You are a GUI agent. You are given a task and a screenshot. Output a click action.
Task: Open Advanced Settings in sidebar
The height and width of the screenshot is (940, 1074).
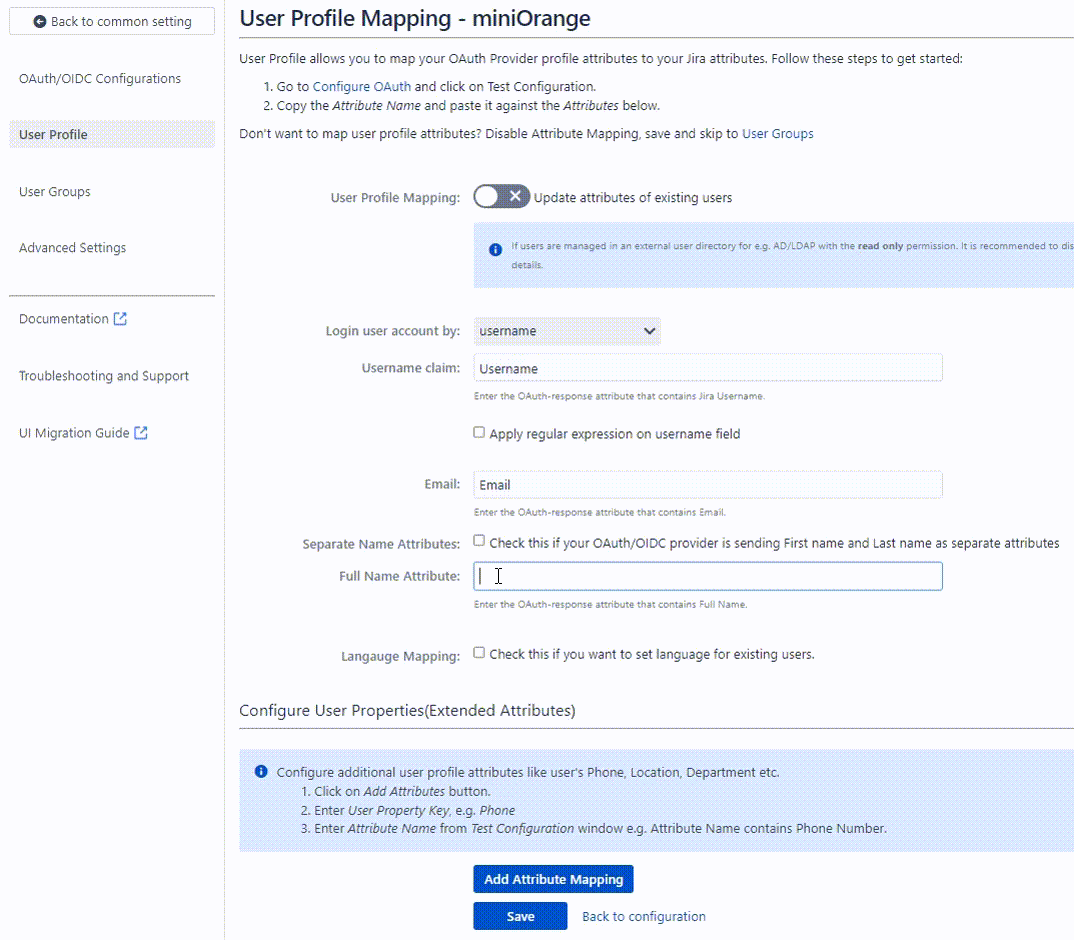tap(73, 248)
